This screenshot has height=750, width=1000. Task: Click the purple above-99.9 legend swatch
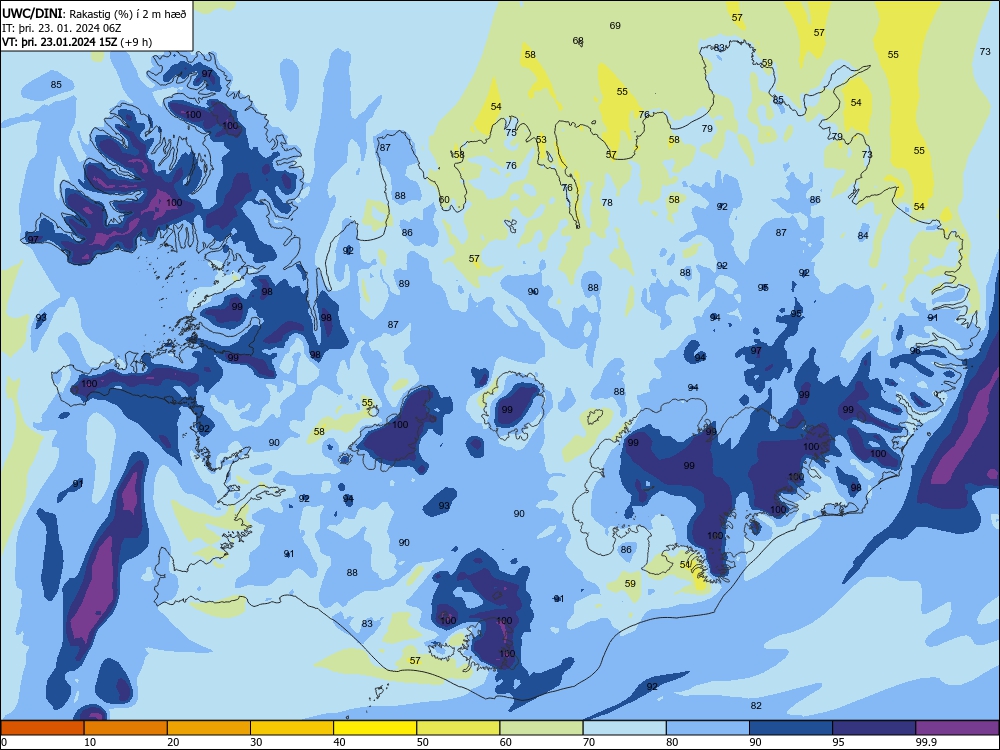coord(957,728)
